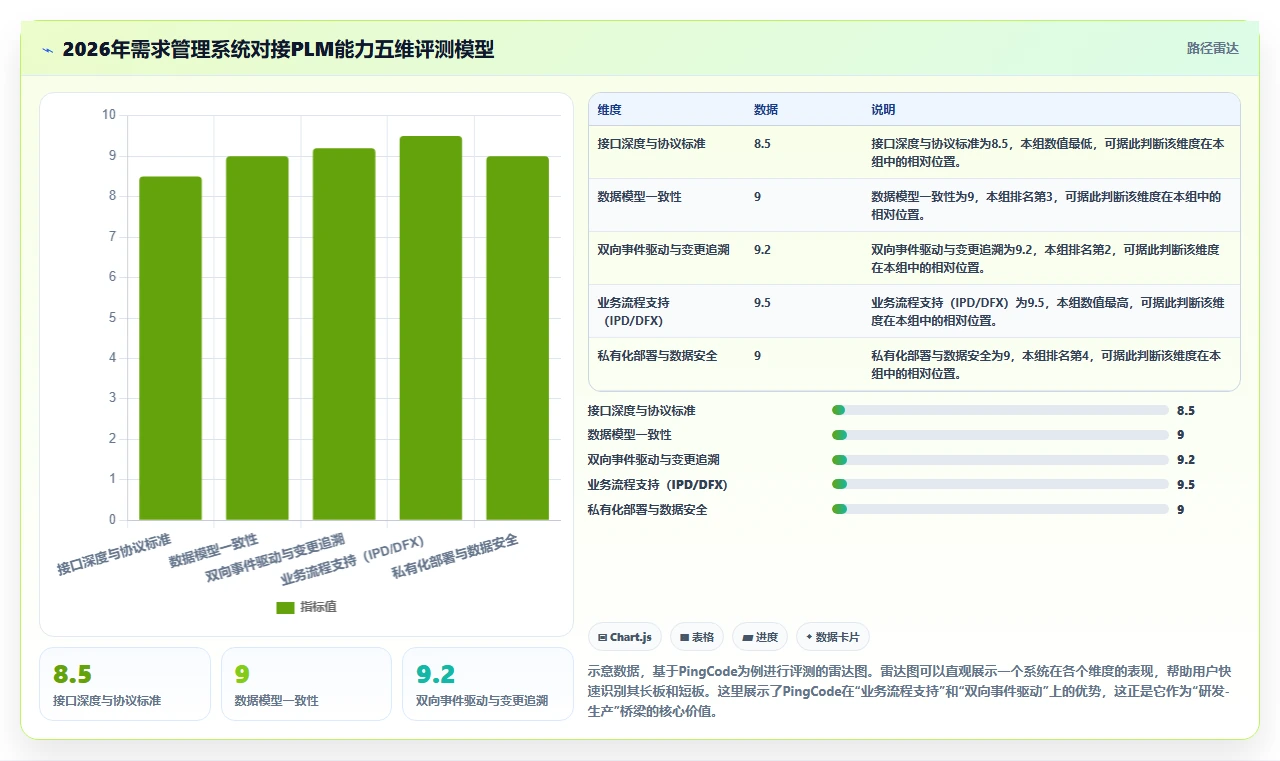The image size is (1280, 761).
Task: Click the 私有化部署与数据安全 progress bar
Action: click(1000, 509)
